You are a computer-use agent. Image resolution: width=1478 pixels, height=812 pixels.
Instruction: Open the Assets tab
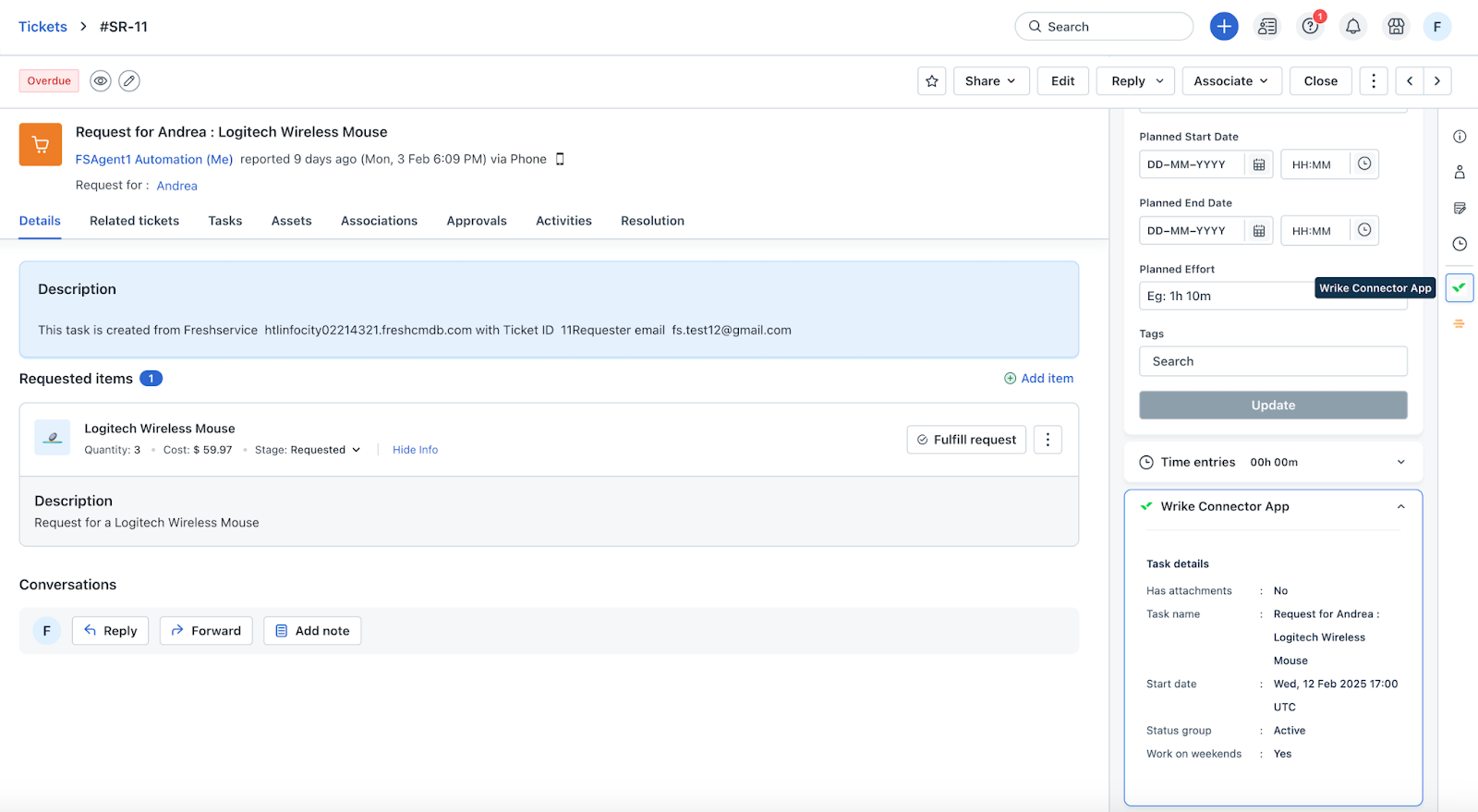pos(292,221)
